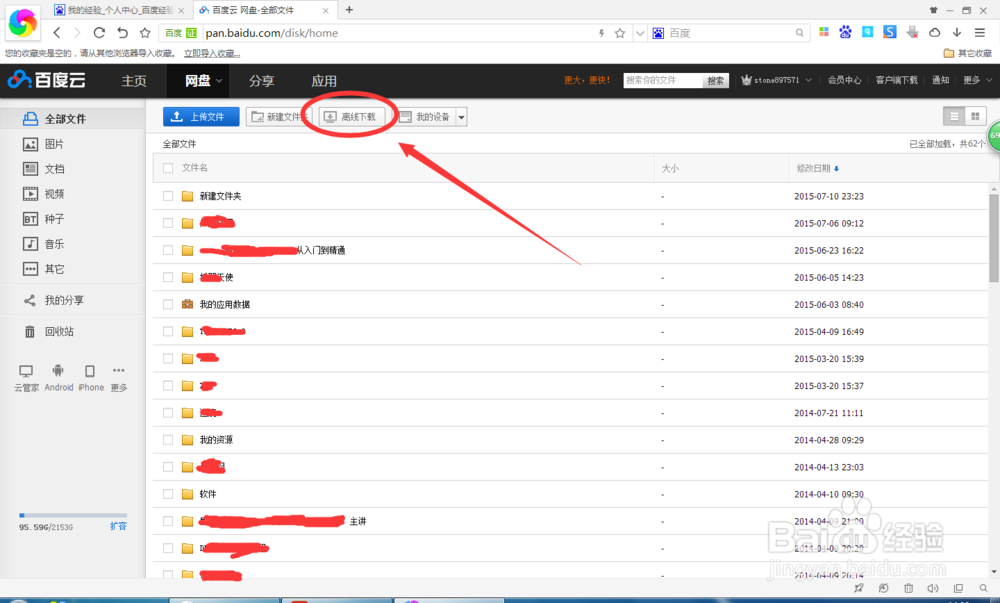The height and width of the screenshot is (603, 1000).
Task: Click 立即导入收藏 link
Action: pyautogui.click(x=212, y=54)
